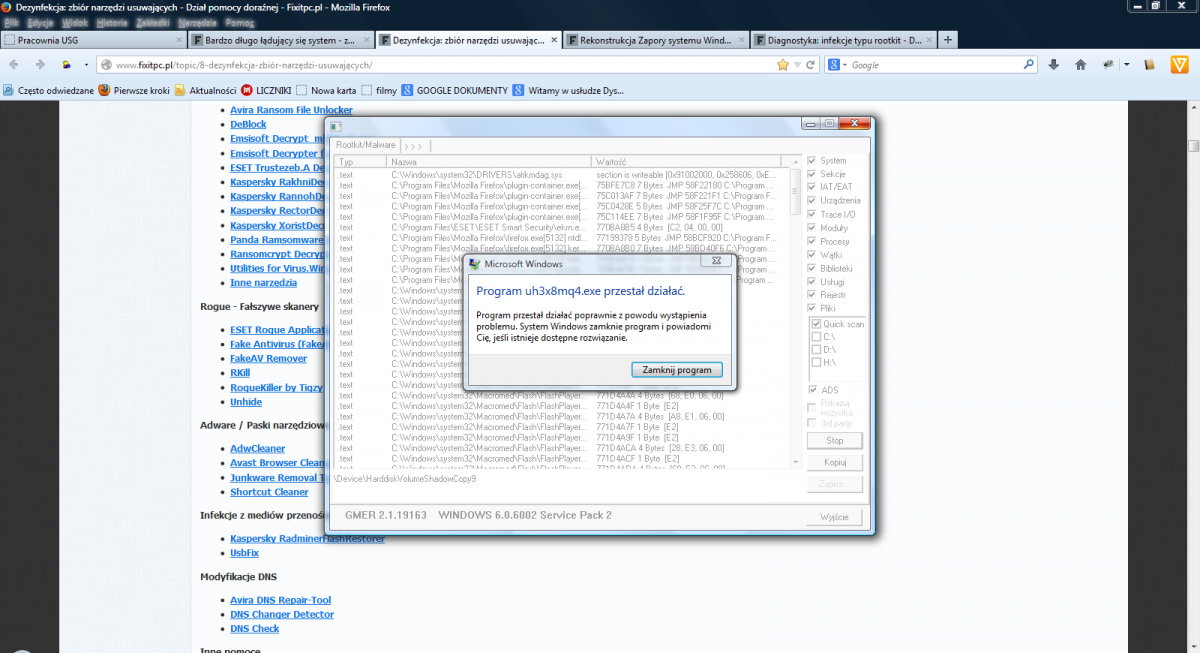Toggle the Rejestr checkbox
This screenshot has width=1200, height=653.
pyautogui.click(x=812, y=295)
